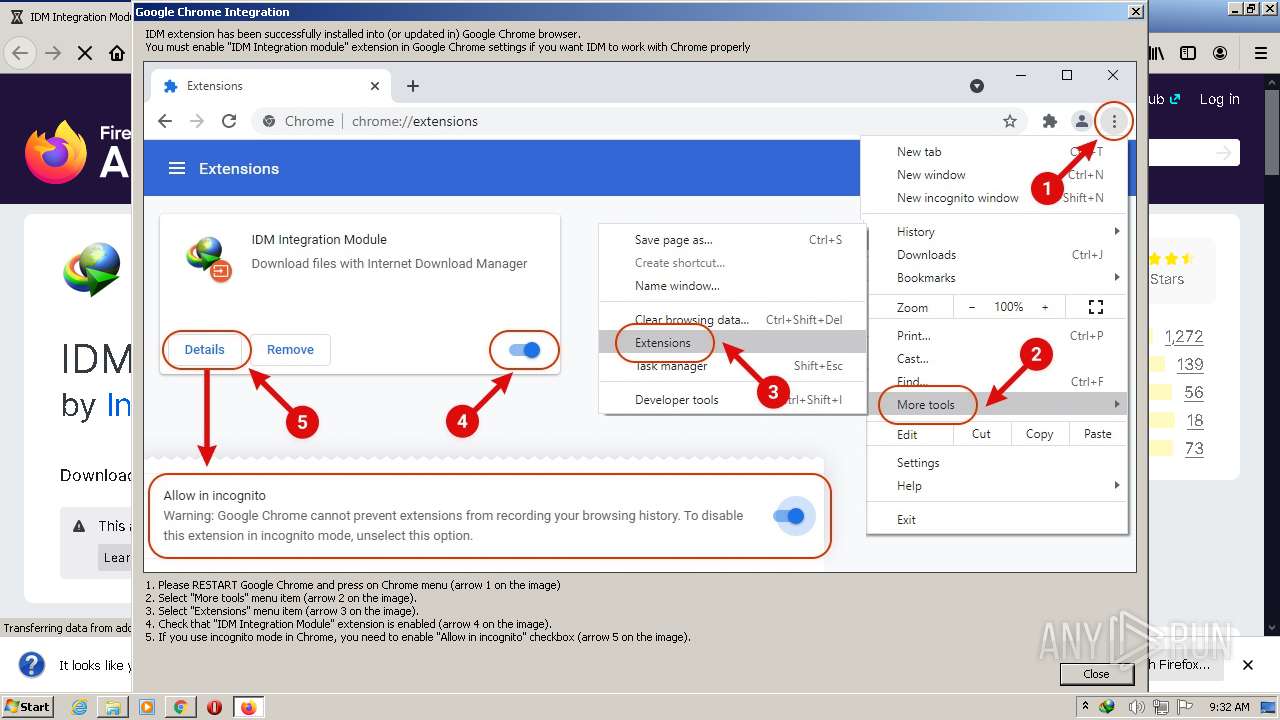The width and height of the screenshot is (1280, 720).
Task: Select the More tools menu item
Action: pyautogui.click(x=997, y=405)
